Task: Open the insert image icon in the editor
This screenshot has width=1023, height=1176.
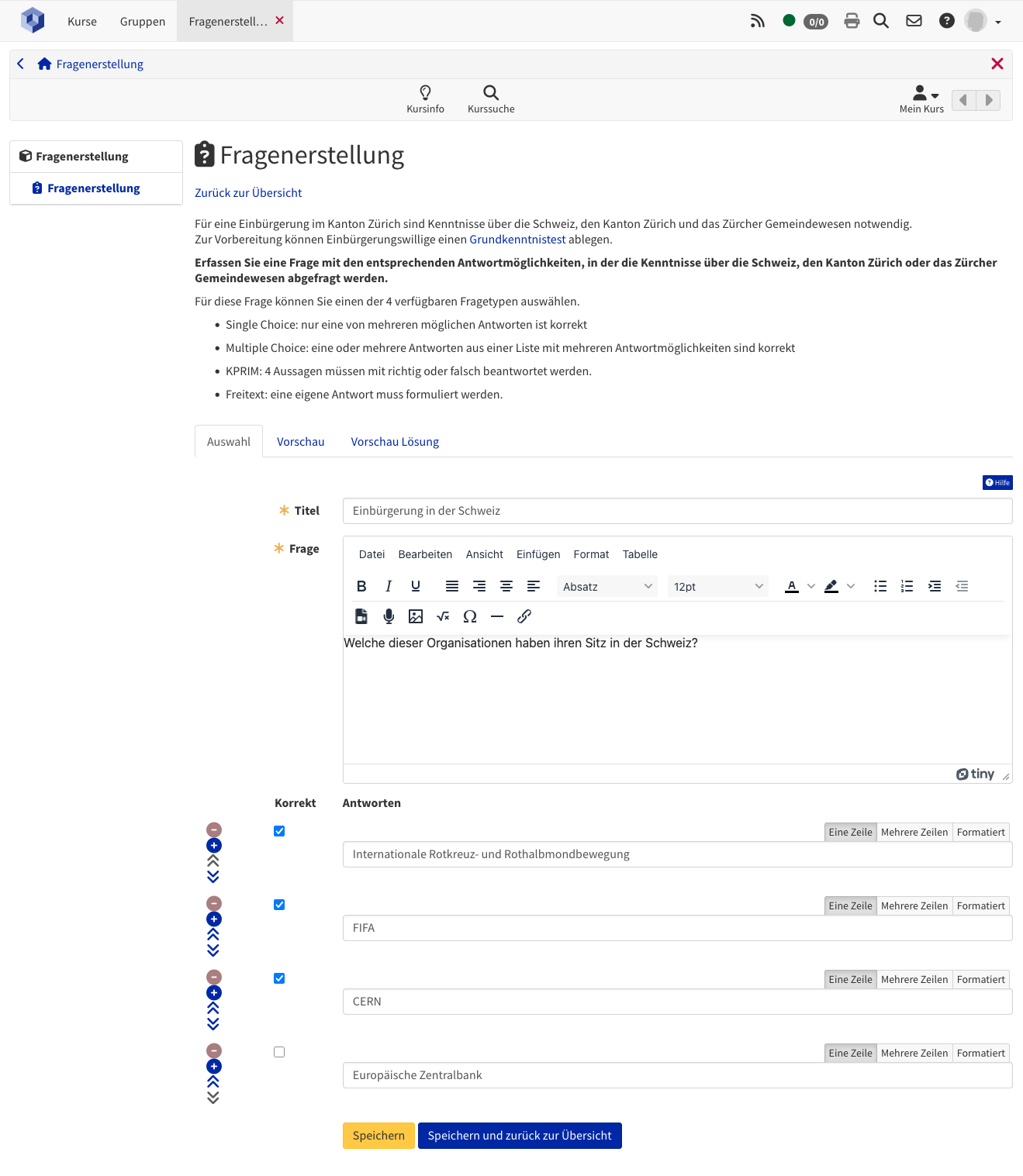Action: tap(416, 616)
